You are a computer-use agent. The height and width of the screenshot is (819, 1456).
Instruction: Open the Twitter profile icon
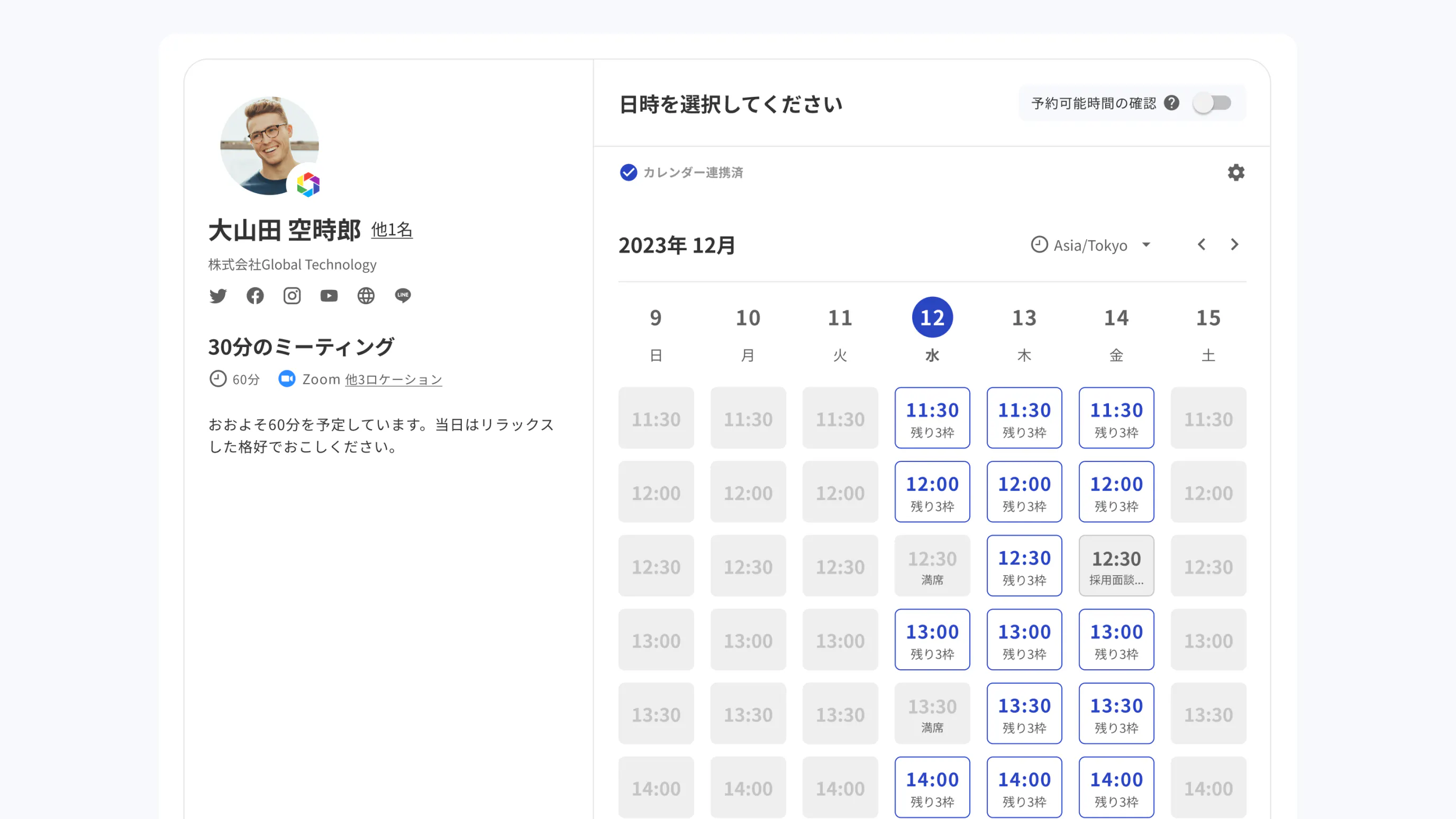(x=217, y=296)
